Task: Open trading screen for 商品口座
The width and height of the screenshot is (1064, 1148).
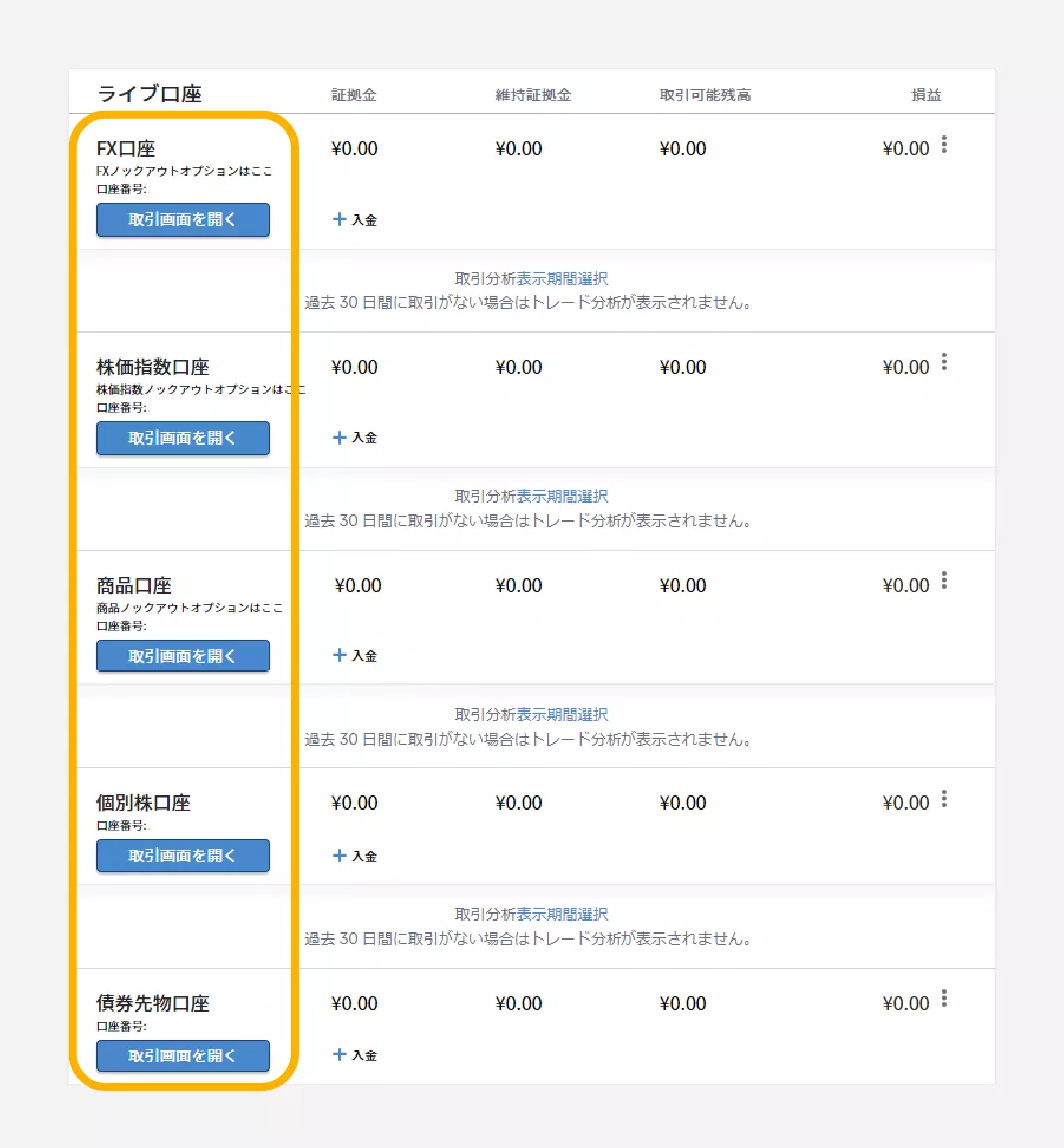Action: tap(183, 656)
